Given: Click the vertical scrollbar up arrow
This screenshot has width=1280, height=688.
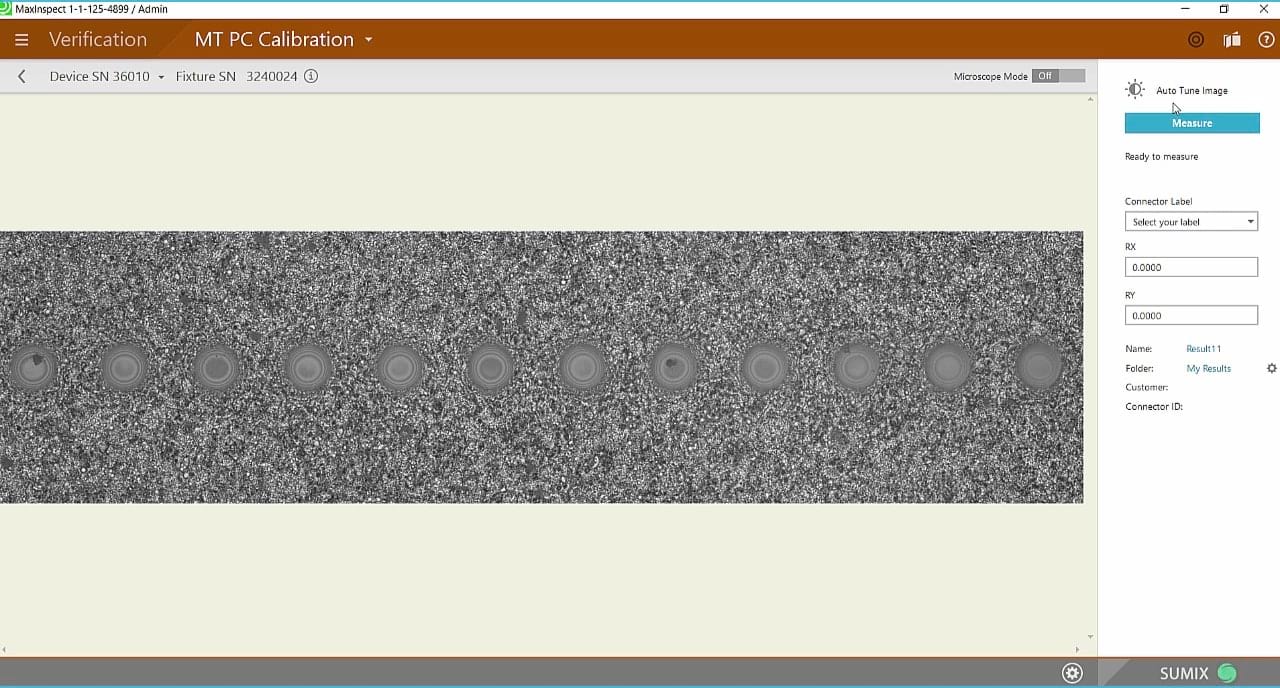Looking at the screenshot, I should click(x=1090, y=99).
